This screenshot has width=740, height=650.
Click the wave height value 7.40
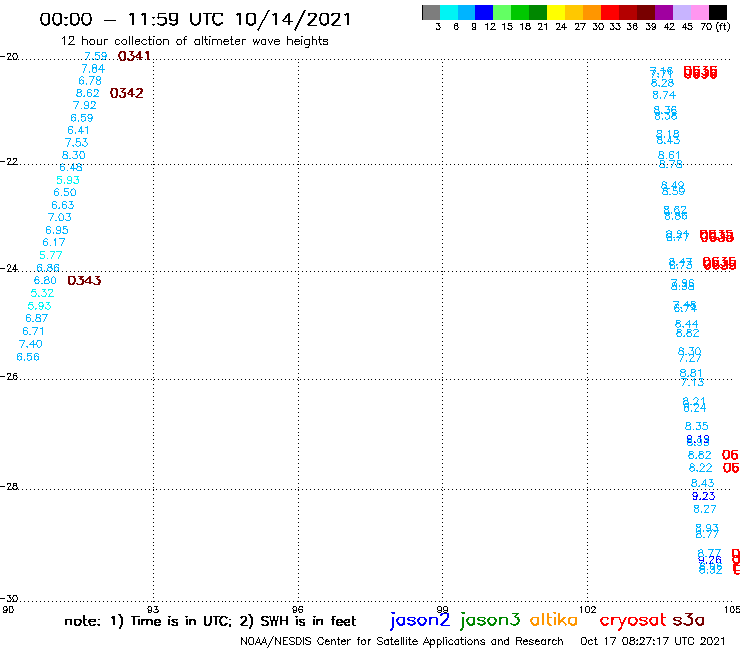click(31, 344)
